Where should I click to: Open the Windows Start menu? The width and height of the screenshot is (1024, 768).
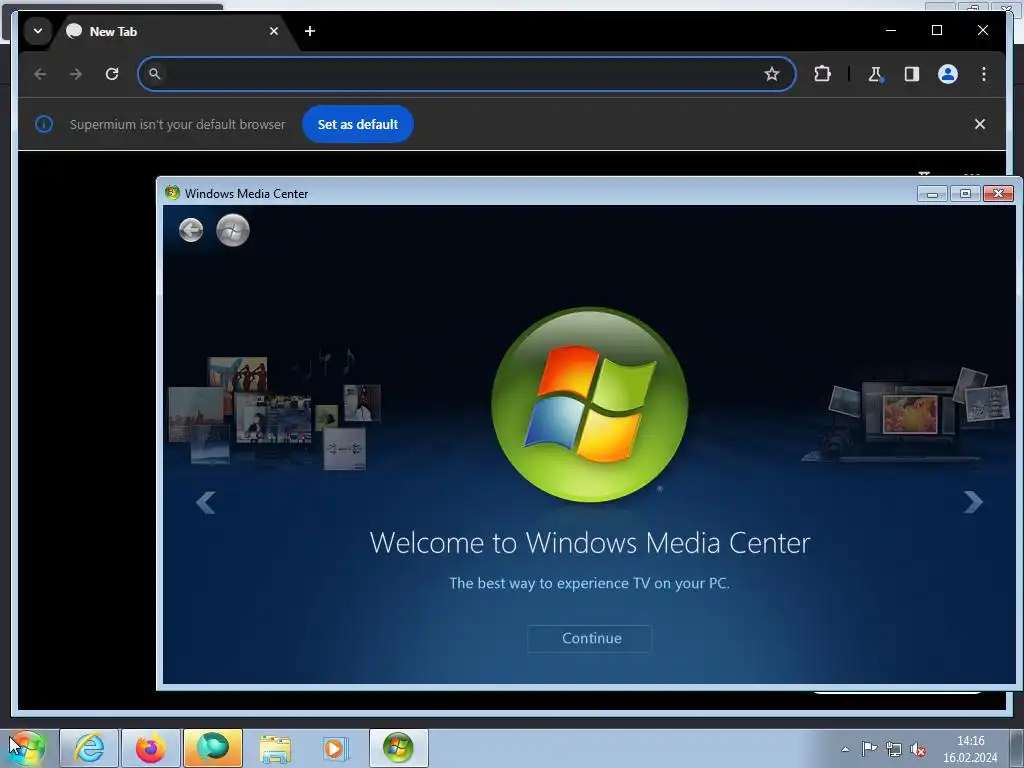(26, 748)
